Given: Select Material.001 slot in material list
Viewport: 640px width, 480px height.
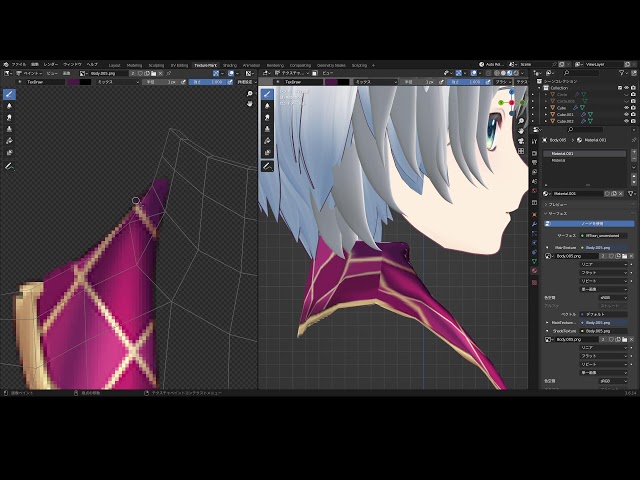Looking at the screenshot, I should [584, 153].
